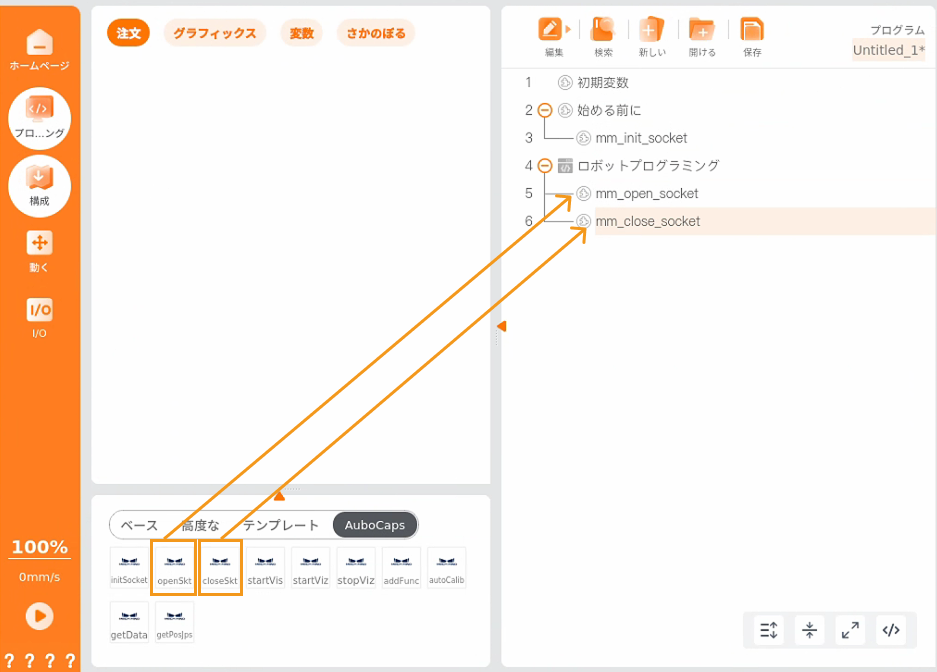
Task: Open the 構成 configuration section
Action: pos(39,186)
